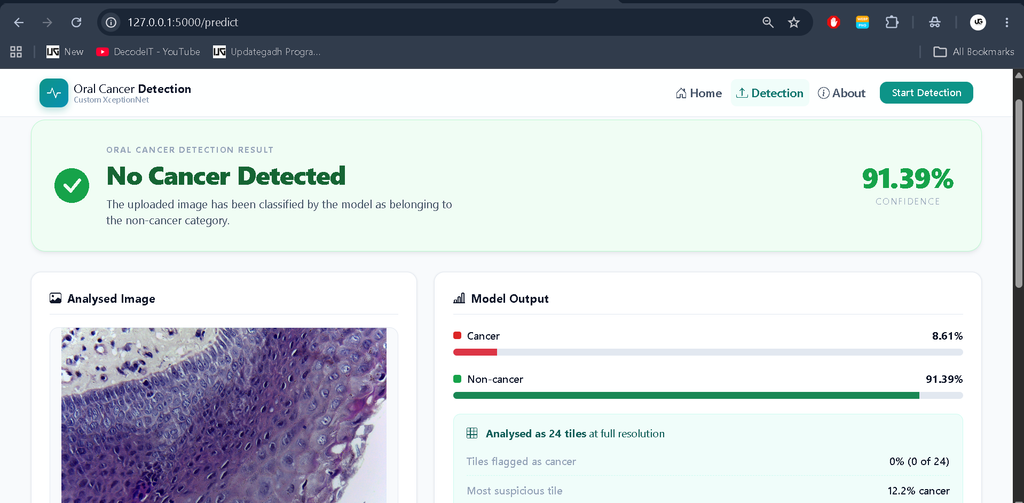Image resolution: width=1024 pixels, height=503 pixels.
Task: Click the 12.2% cancer value
Action: coord(918,491)
